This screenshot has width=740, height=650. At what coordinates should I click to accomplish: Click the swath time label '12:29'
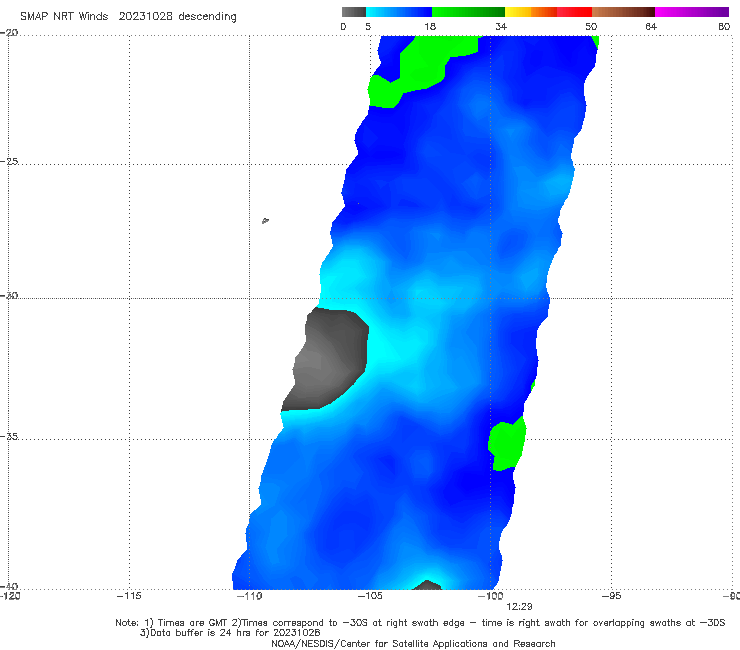click(x=519, y=607)
